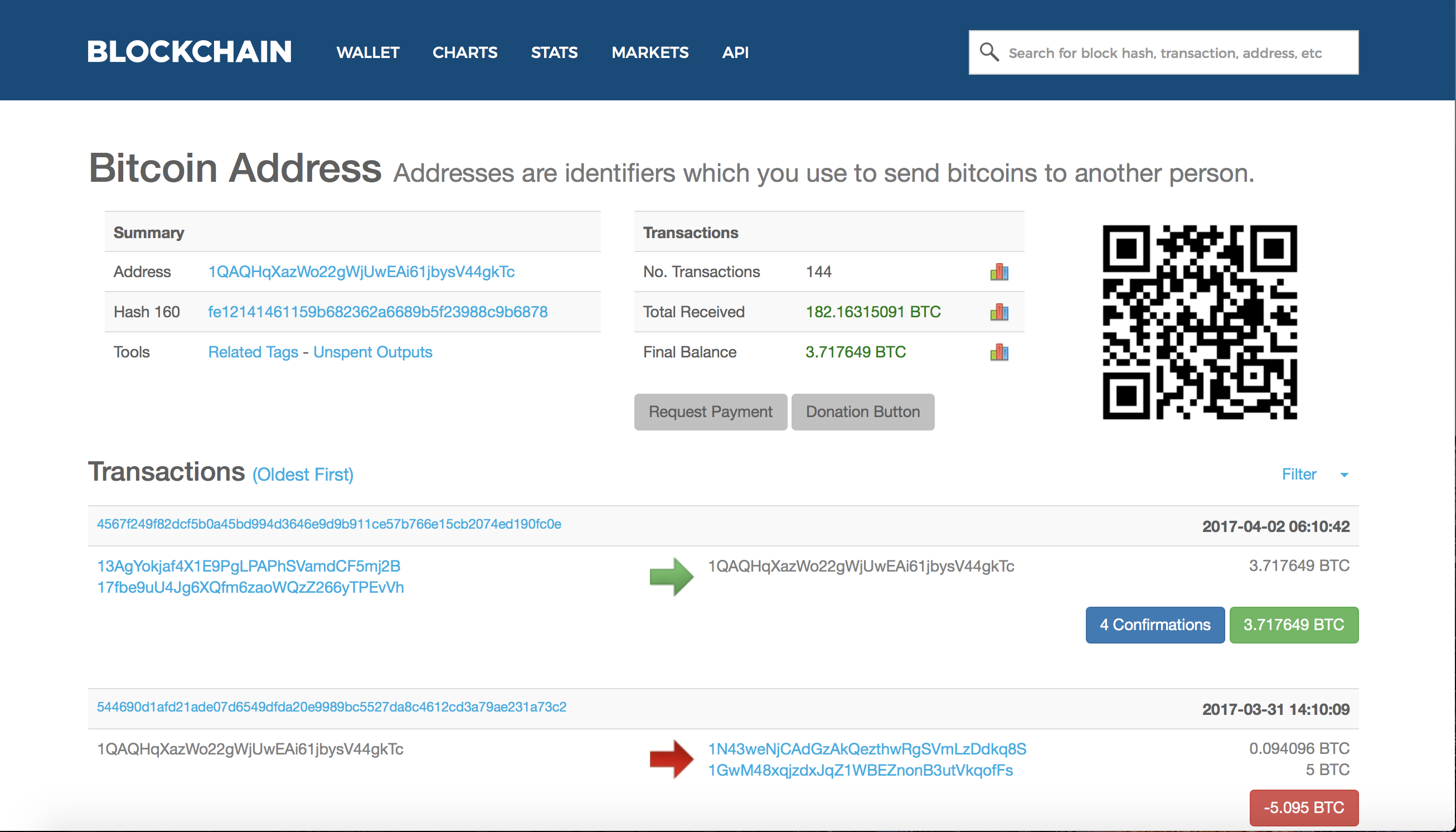
Task: Open recipient address 1N43weNjCAdGzAkQezthwRgSVmLzDdkq8S
Action: (x=867, y=749)
